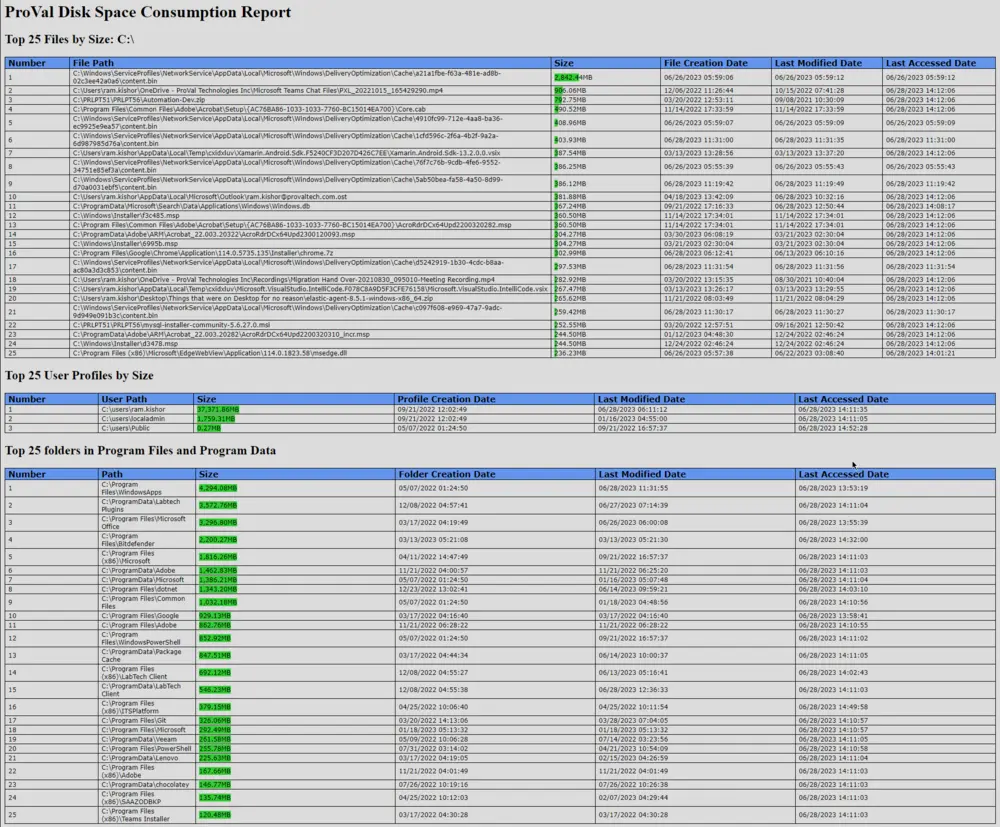Click the Folder Creation Date column header
Screen dimensions: 1000x827
coord(447,474)
